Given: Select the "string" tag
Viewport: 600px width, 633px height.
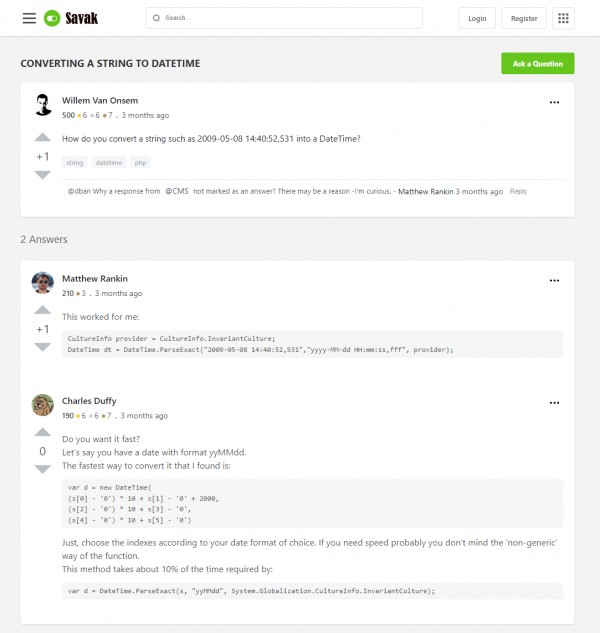Looking at the screenshot, I should click(75, 162).
